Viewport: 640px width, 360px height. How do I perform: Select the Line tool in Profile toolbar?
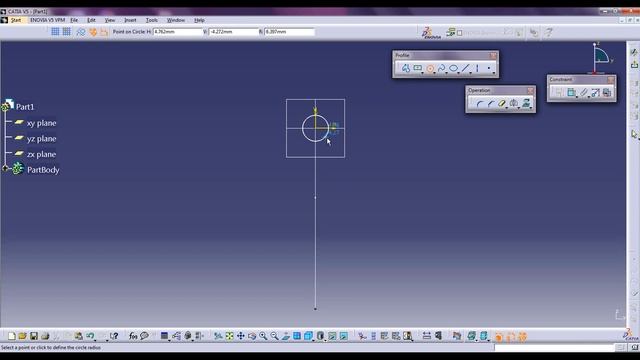tap(465, 68)
